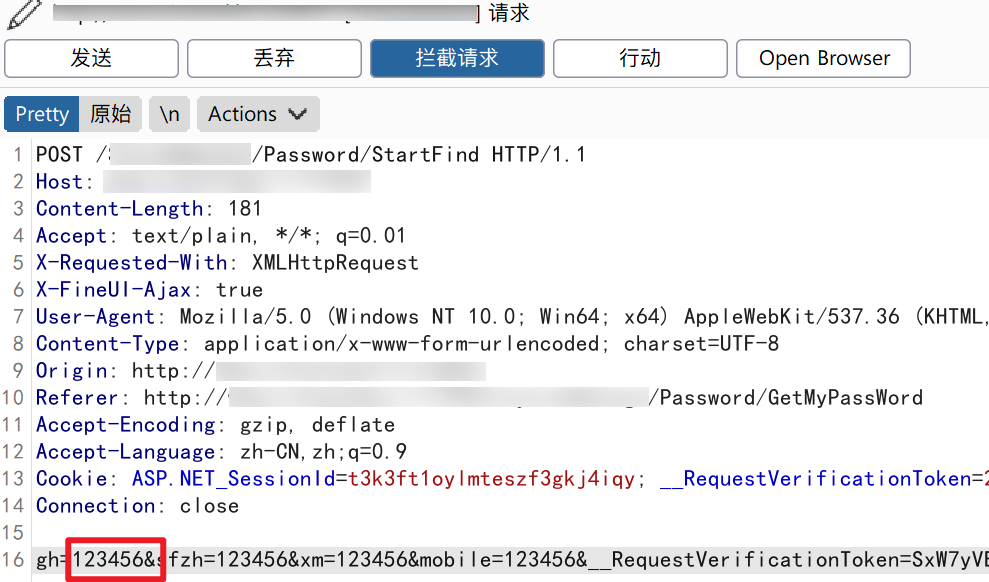Click the X-FineUI-Ajax header line
This screenshot has height=582, width=989.
pyautogui.click(x=149, y=290)
